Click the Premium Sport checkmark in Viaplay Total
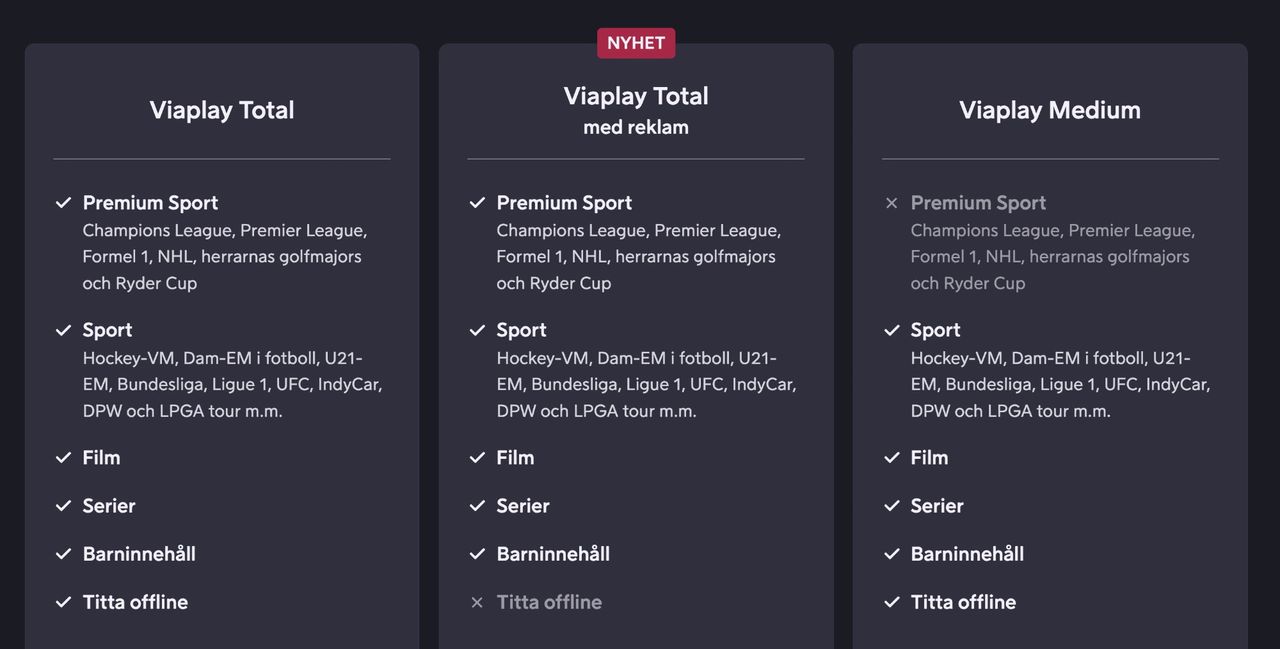Screen dimensions: 1280x649 pos(64,203)
